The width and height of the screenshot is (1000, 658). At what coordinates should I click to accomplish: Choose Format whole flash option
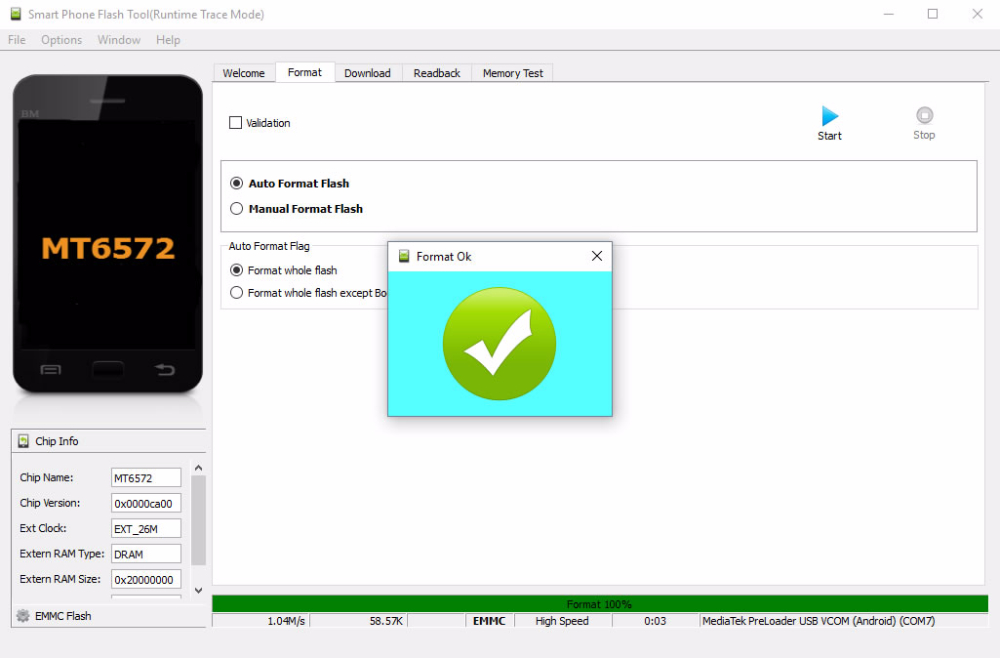[x=237, y=270]
